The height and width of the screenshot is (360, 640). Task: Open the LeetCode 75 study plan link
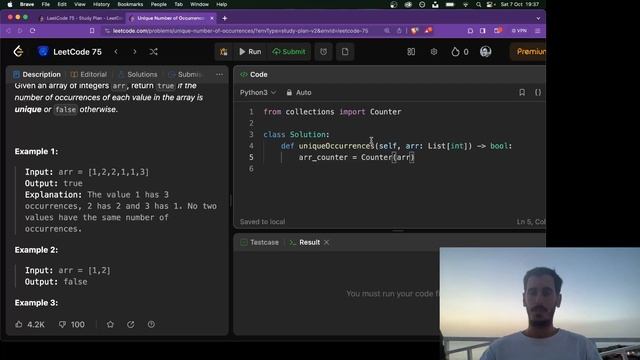click(x=70, y=52)
